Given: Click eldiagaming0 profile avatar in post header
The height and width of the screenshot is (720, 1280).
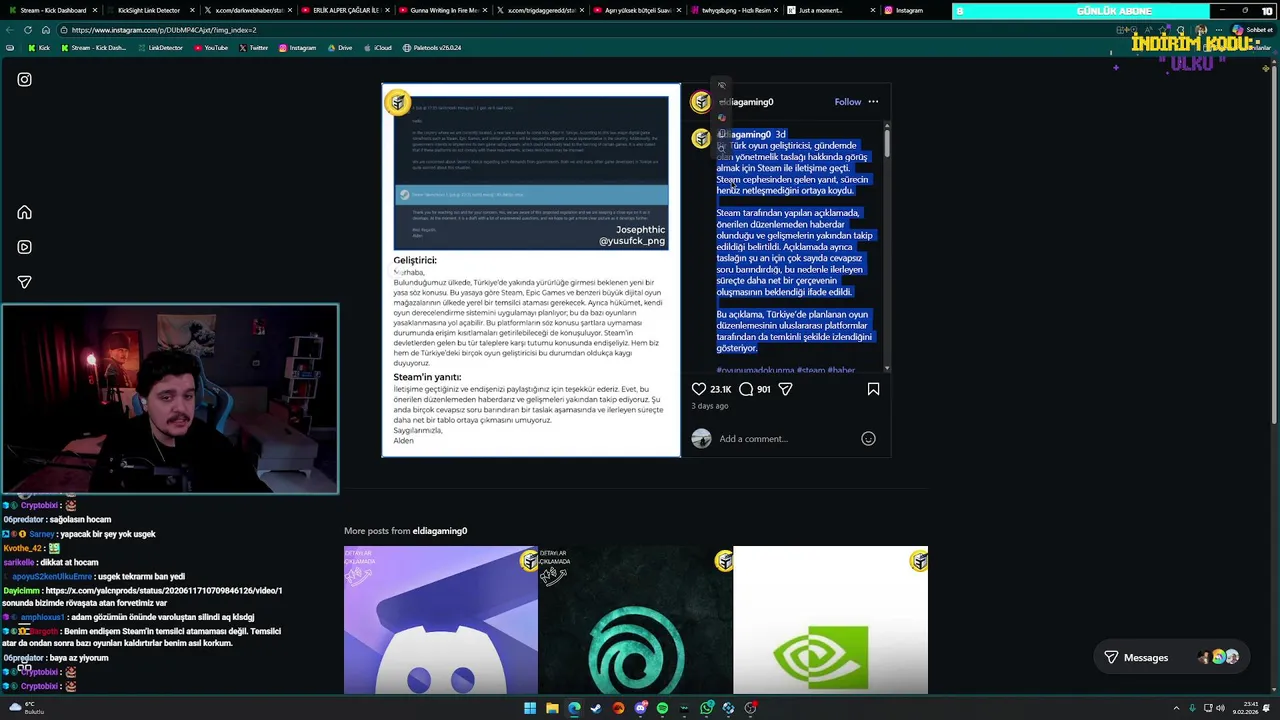Looking at the screenshot, I should (x=701, y=102).
